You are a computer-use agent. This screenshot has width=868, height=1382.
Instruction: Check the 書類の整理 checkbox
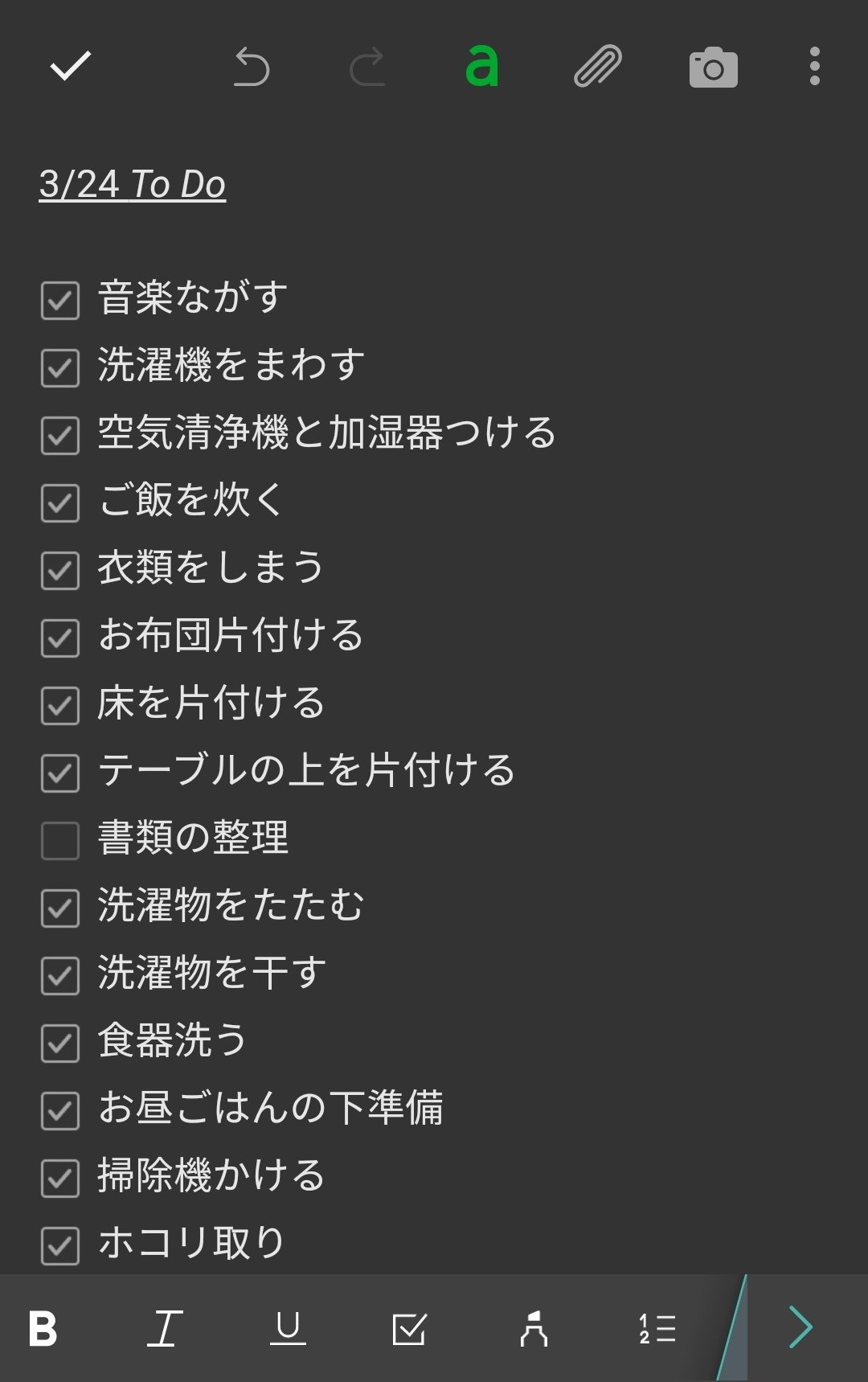(60, 840)
